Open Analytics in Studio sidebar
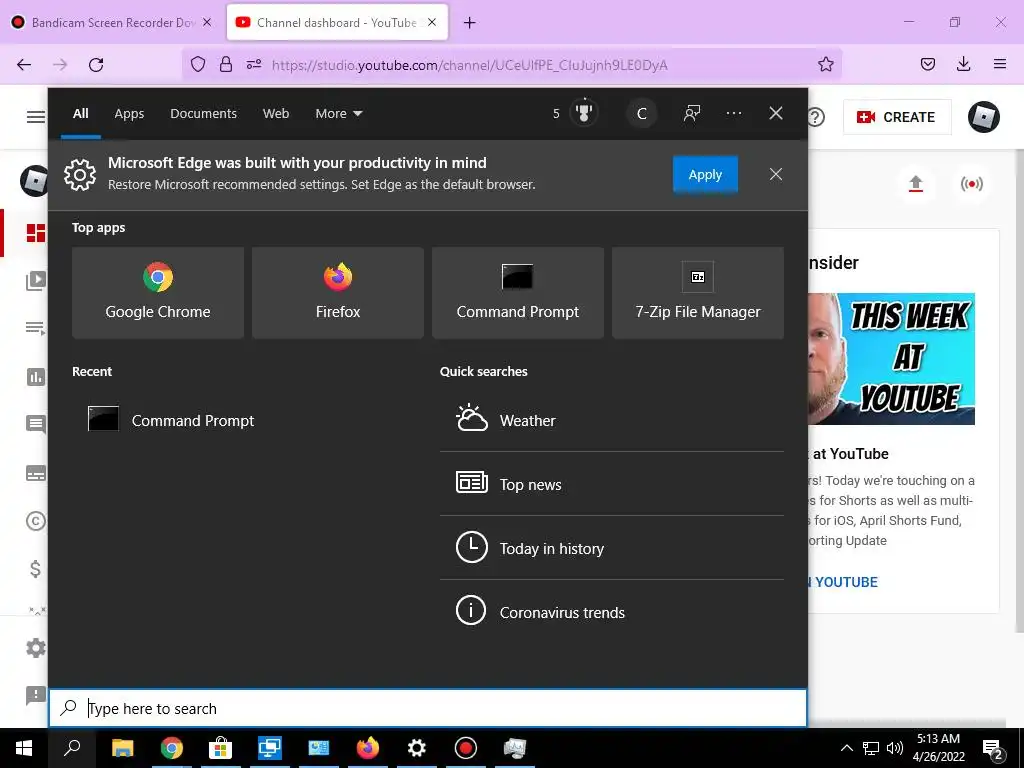Image resolution: width=1024 pixels, height=768 pixels. [x=35, y=377]
